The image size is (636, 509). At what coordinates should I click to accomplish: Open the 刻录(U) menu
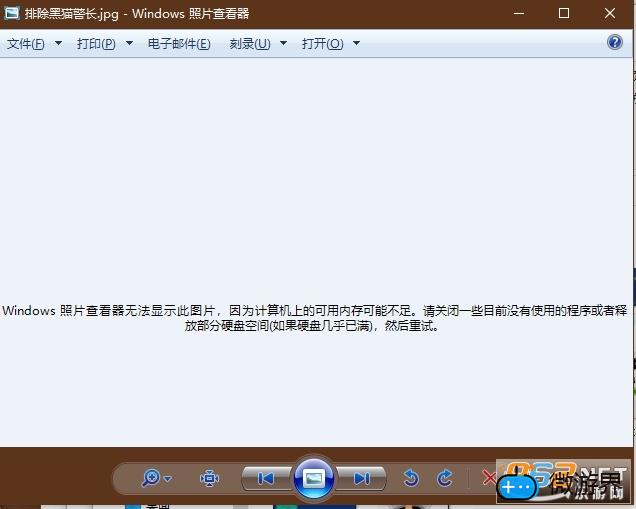250,43
